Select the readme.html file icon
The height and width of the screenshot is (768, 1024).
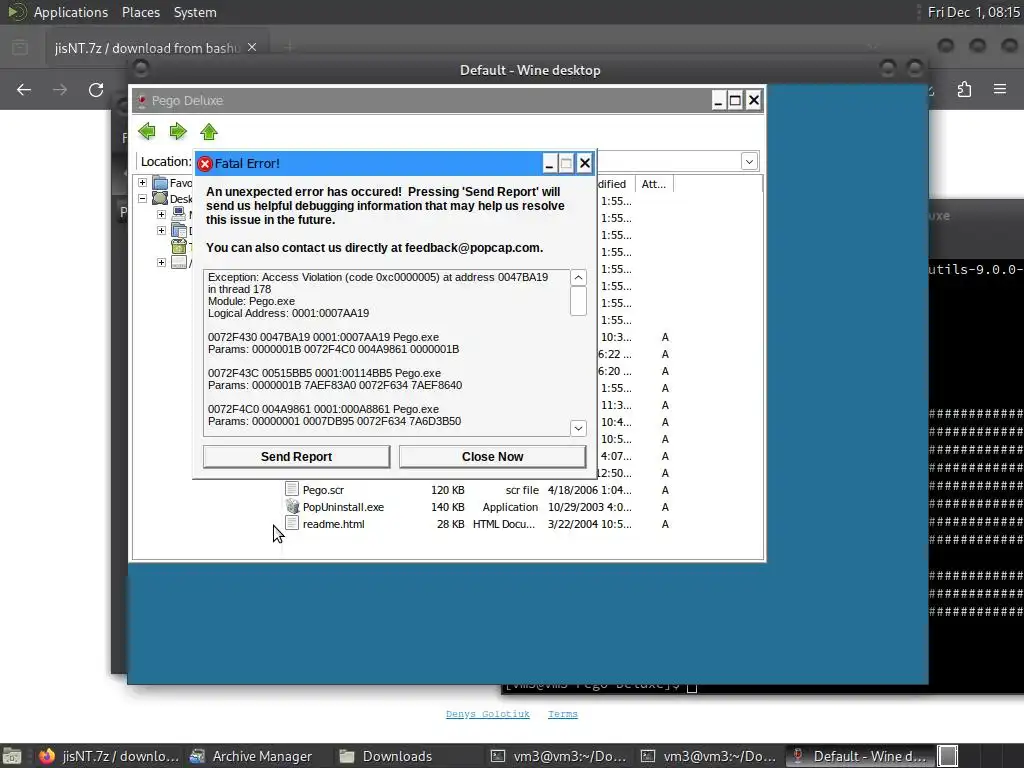click(x=292, y=523)
